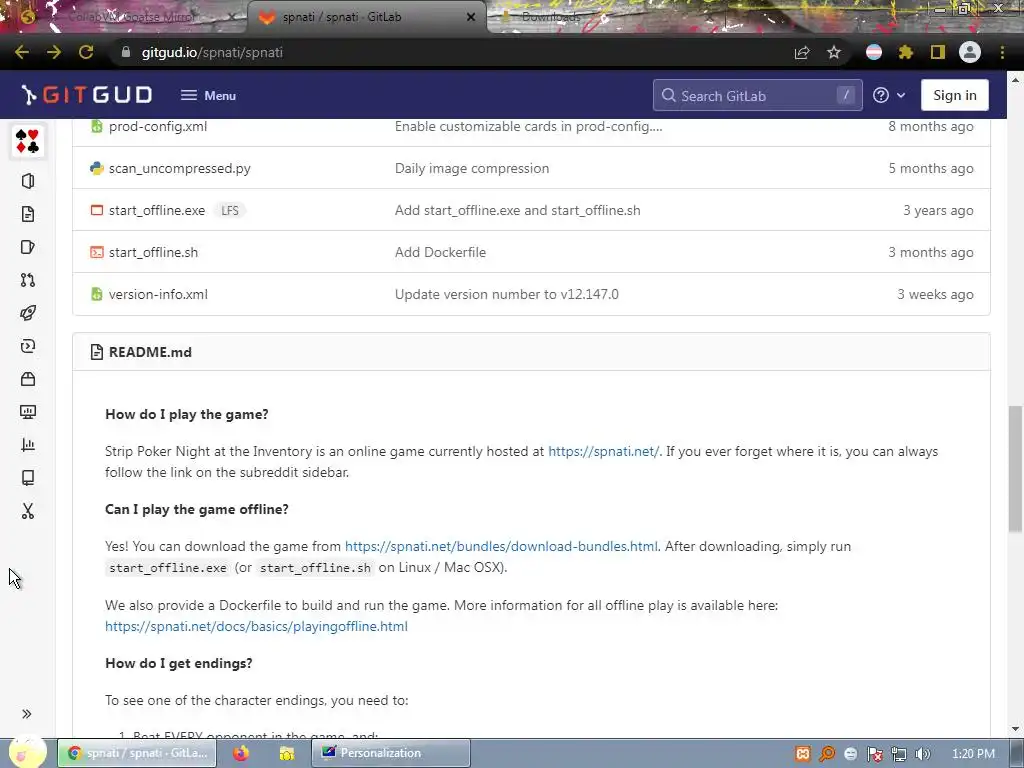Open Monitor sidebar icon
The image size is (1024, 768).
[x=27, y=411]
